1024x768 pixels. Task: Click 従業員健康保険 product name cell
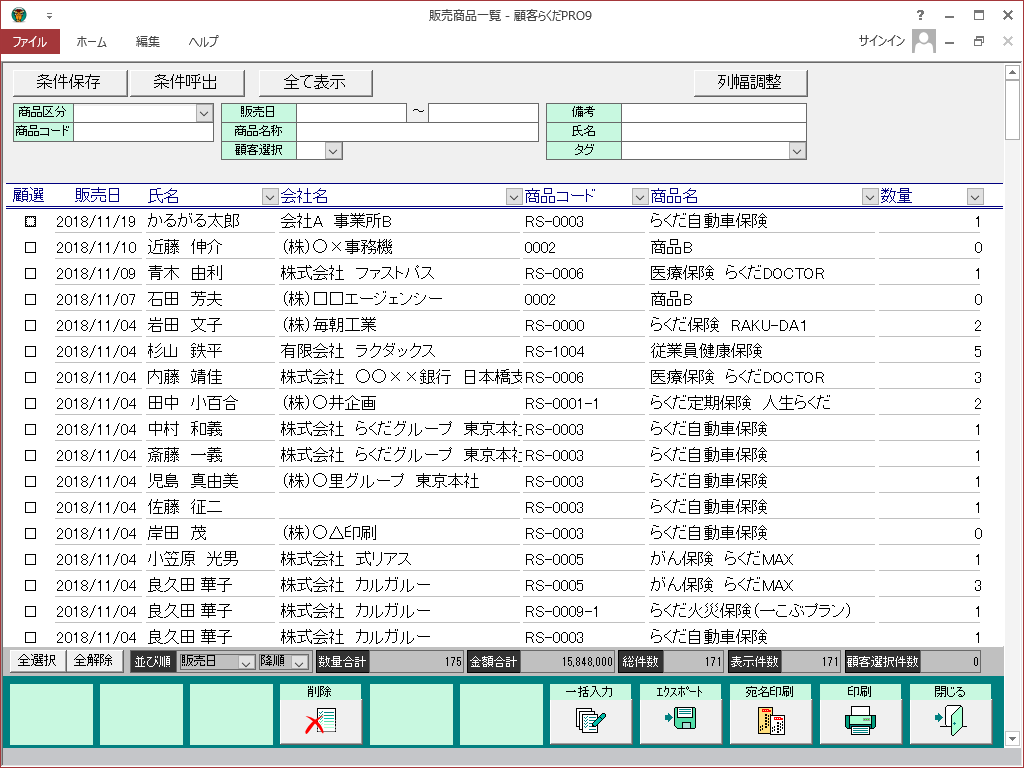761,351
